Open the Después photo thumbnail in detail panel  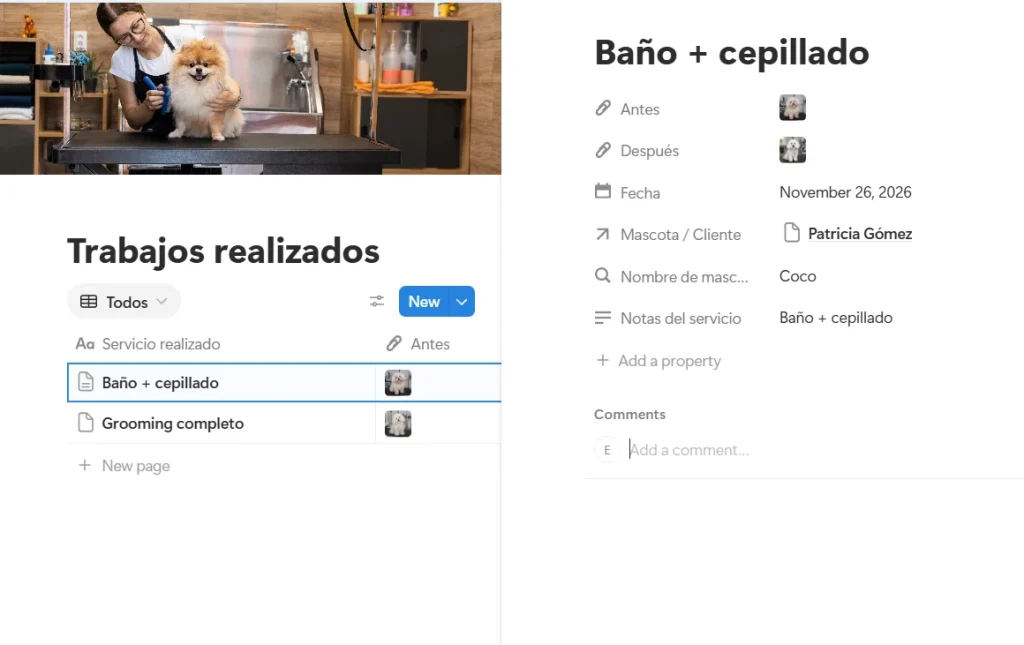(x=792, y=150)
